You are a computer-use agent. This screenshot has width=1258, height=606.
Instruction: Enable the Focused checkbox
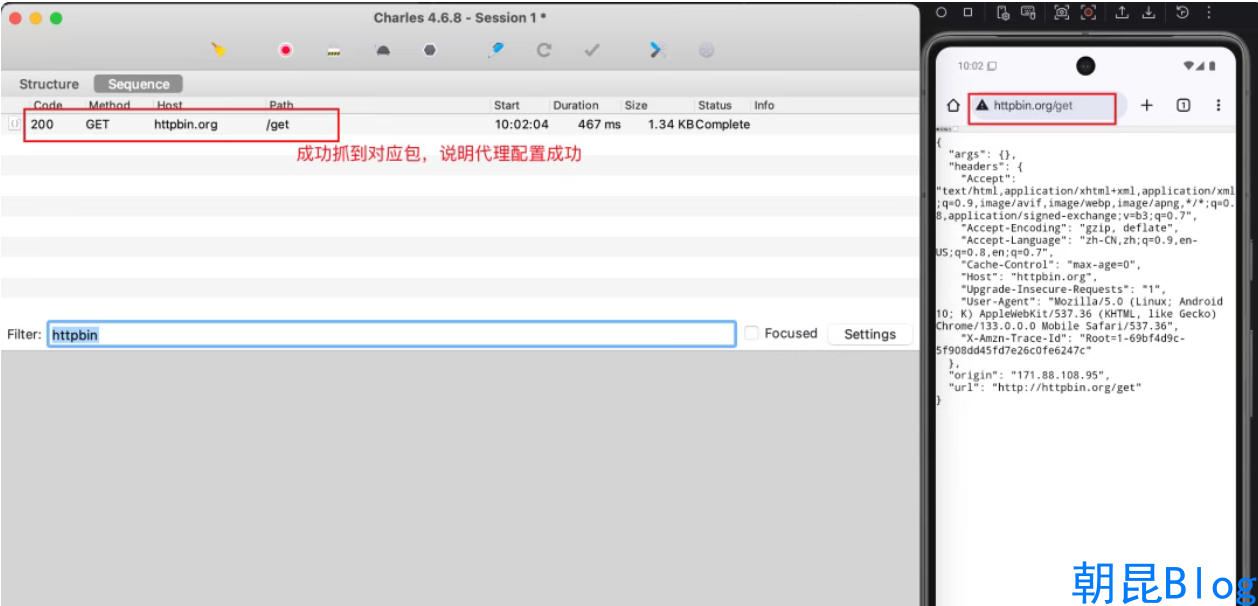point(752,333)
